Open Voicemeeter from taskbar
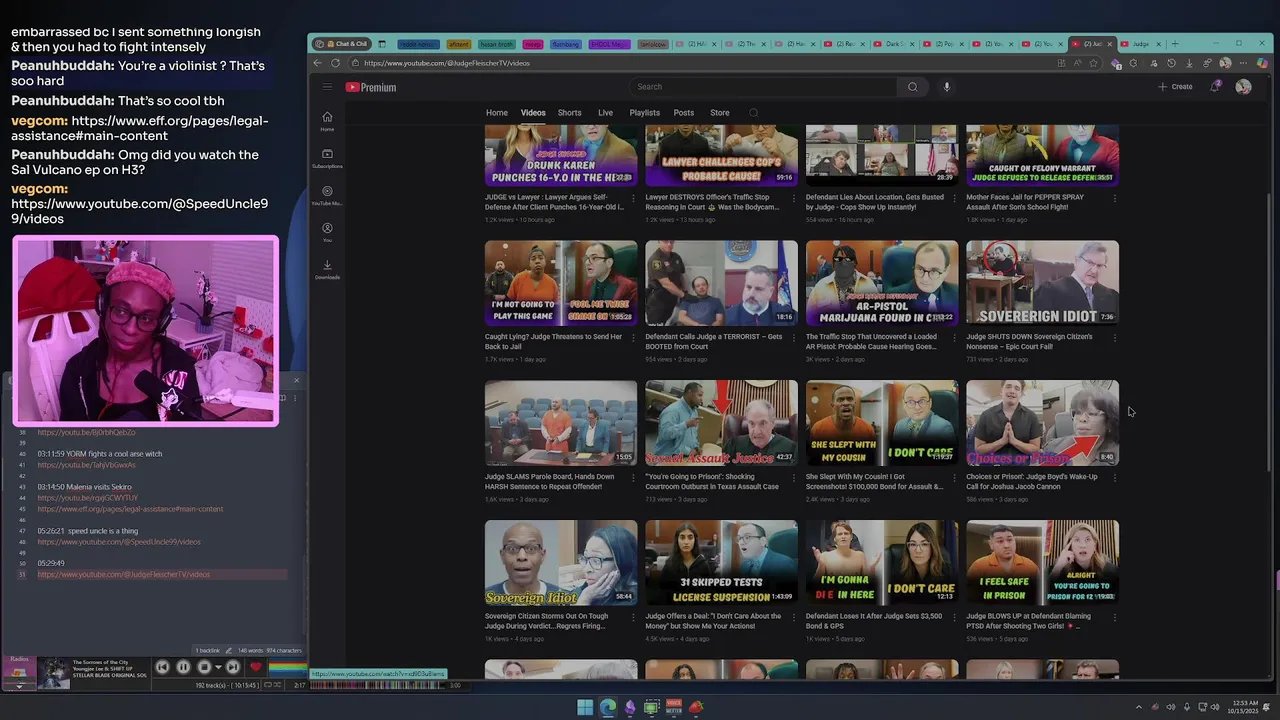1280x720 pixels. [673, 707]
